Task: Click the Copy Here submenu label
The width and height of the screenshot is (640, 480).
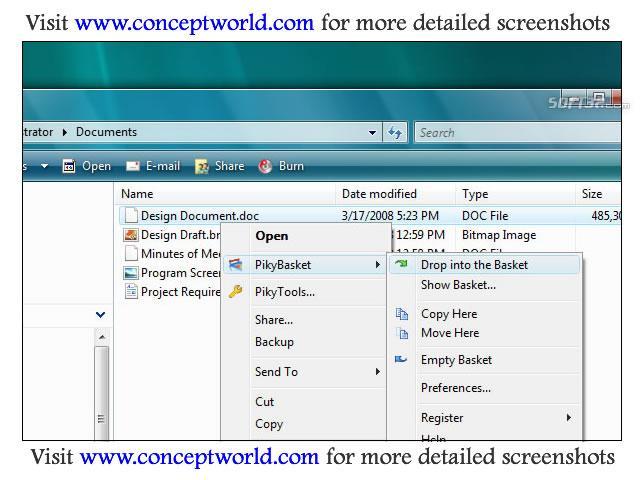Action: (x=449, y=314)
